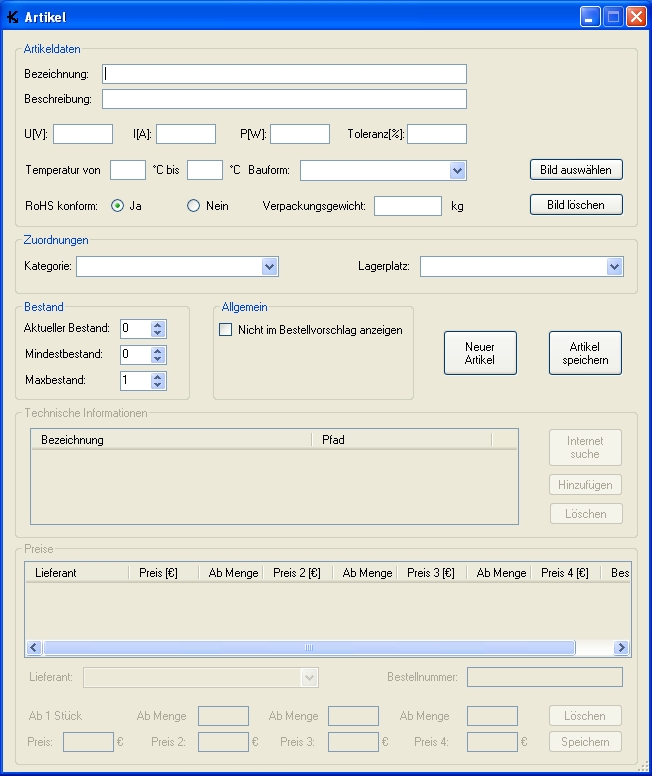
Task: Expand the Lagerplatz combo box
Action: pos(614,267)
